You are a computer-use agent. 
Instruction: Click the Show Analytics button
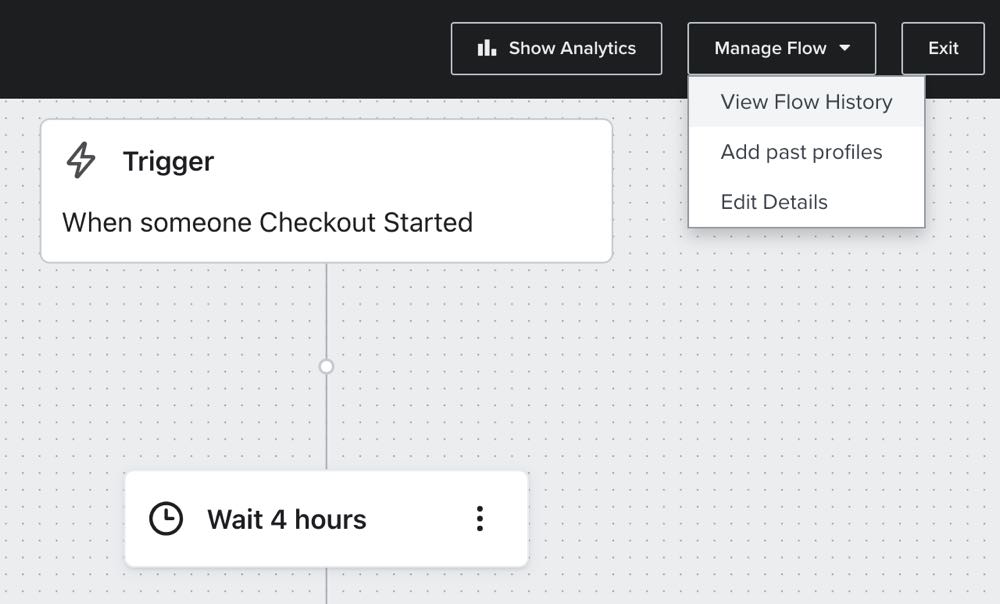click(556, 48)
